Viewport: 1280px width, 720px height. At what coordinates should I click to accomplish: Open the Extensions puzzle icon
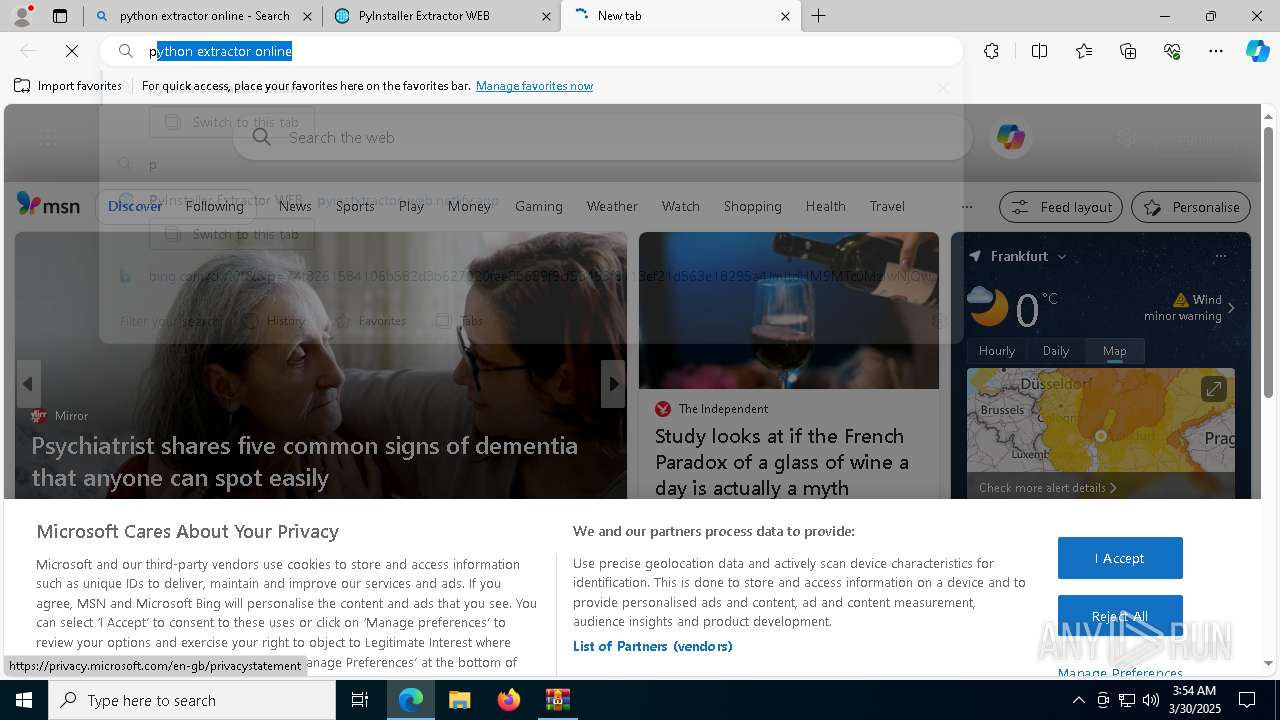point(991,51)
